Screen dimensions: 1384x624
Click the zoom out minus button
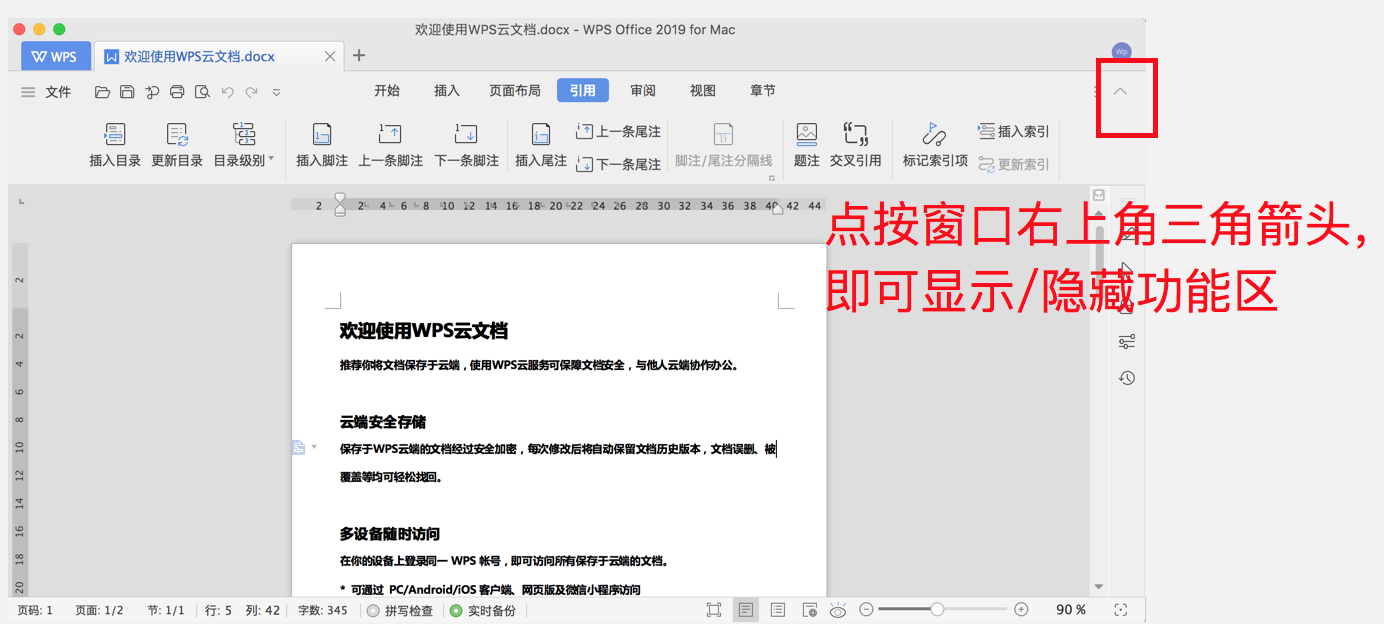[867, 609]
